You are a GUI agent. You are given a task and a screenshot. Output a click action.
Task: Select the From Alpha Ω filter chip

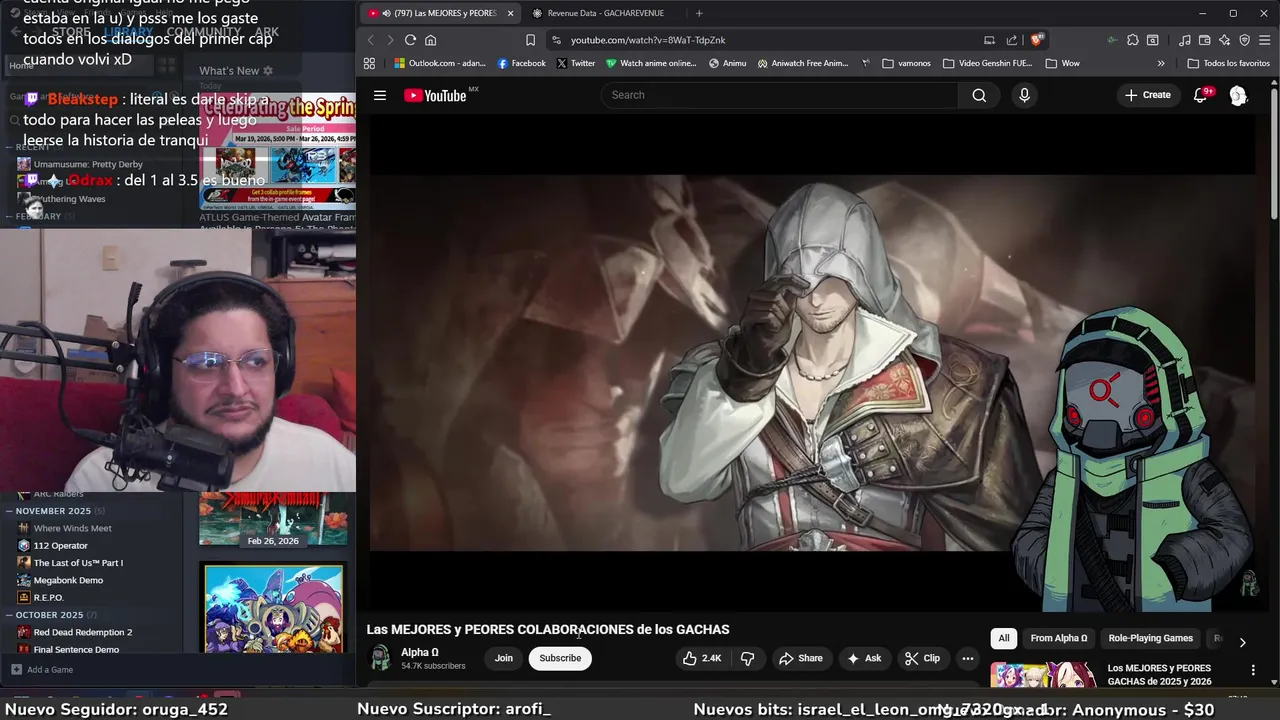click(1059, 638)
